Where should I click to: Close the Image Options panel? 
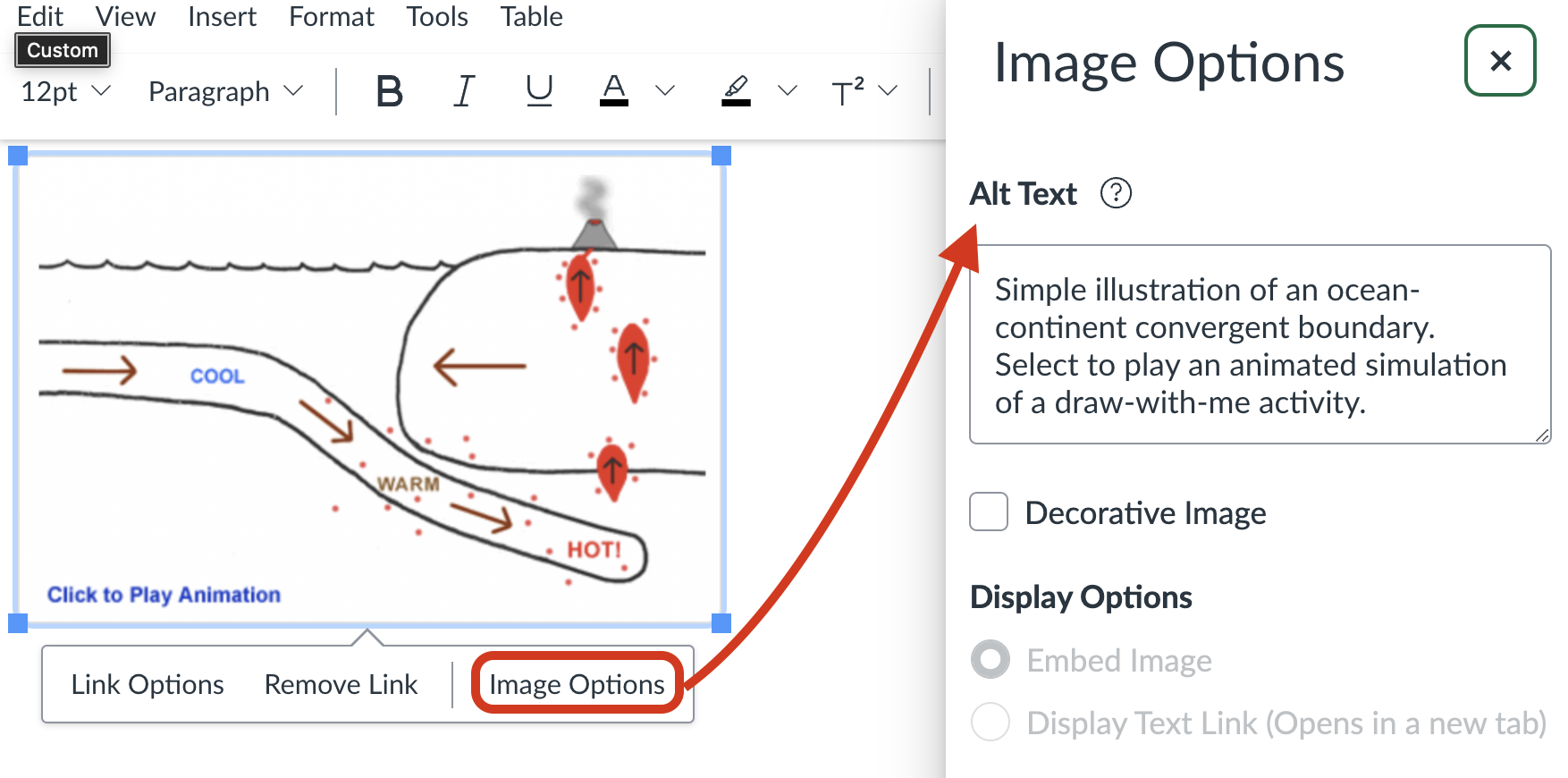coord(1500,61)
